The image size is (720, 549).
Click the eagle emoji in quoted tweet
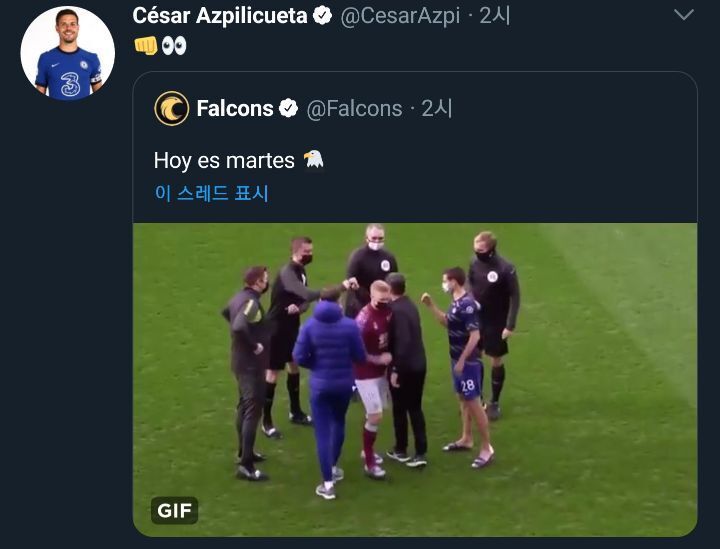[x=313, y=160]
